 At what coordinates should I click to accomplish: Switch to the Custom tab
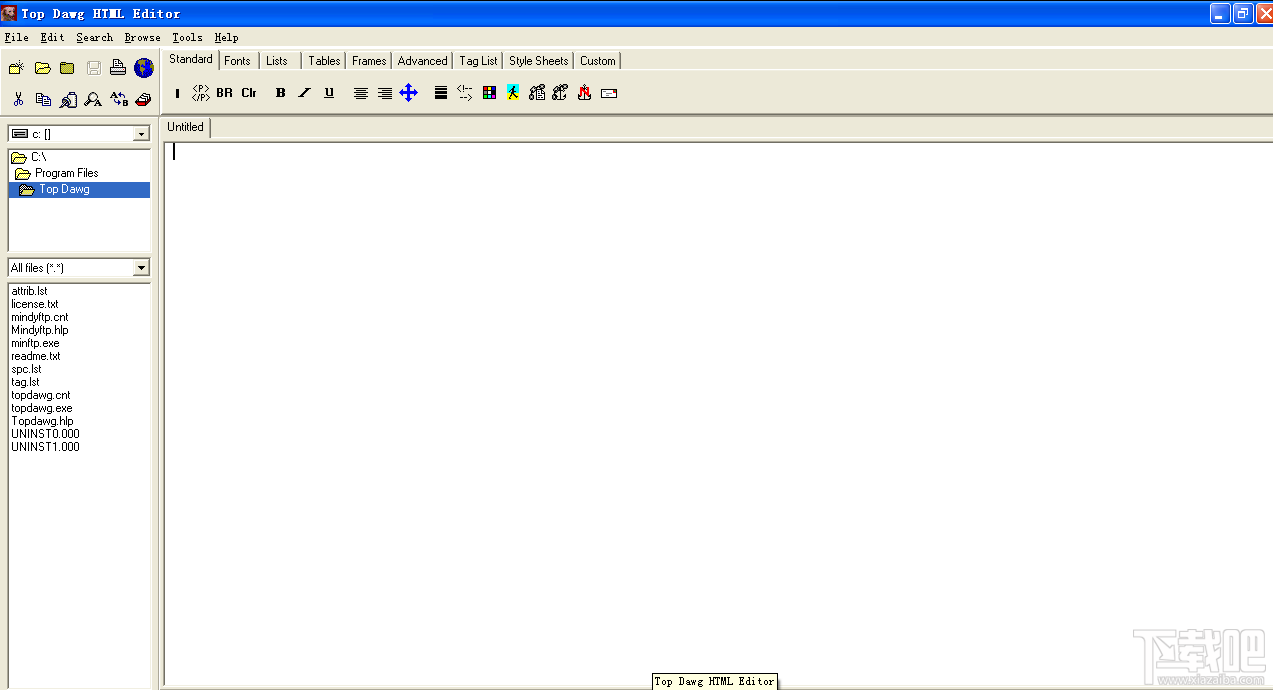click(598, 61)
